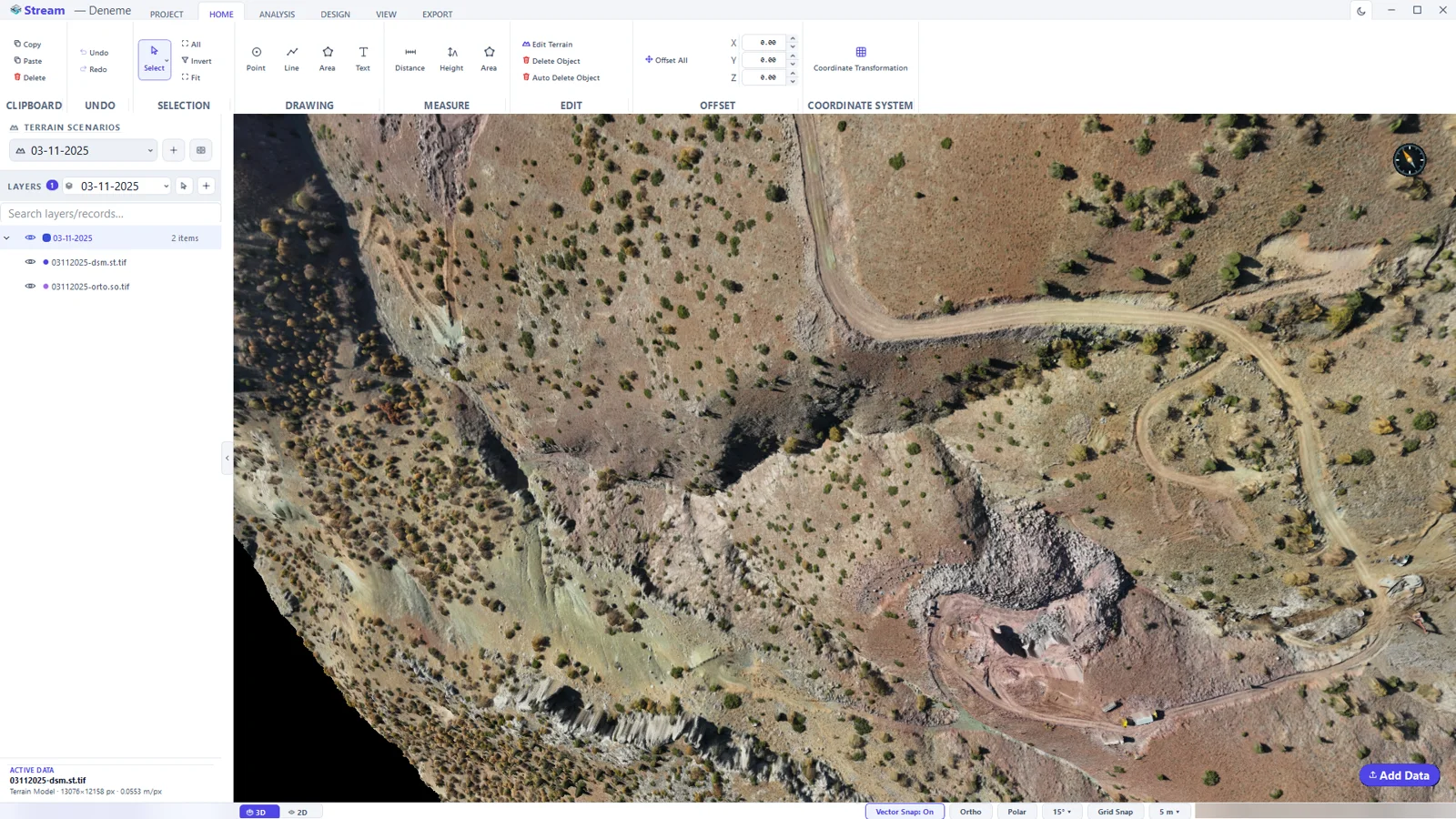Click the layer pointer select icon

(184, 186)
